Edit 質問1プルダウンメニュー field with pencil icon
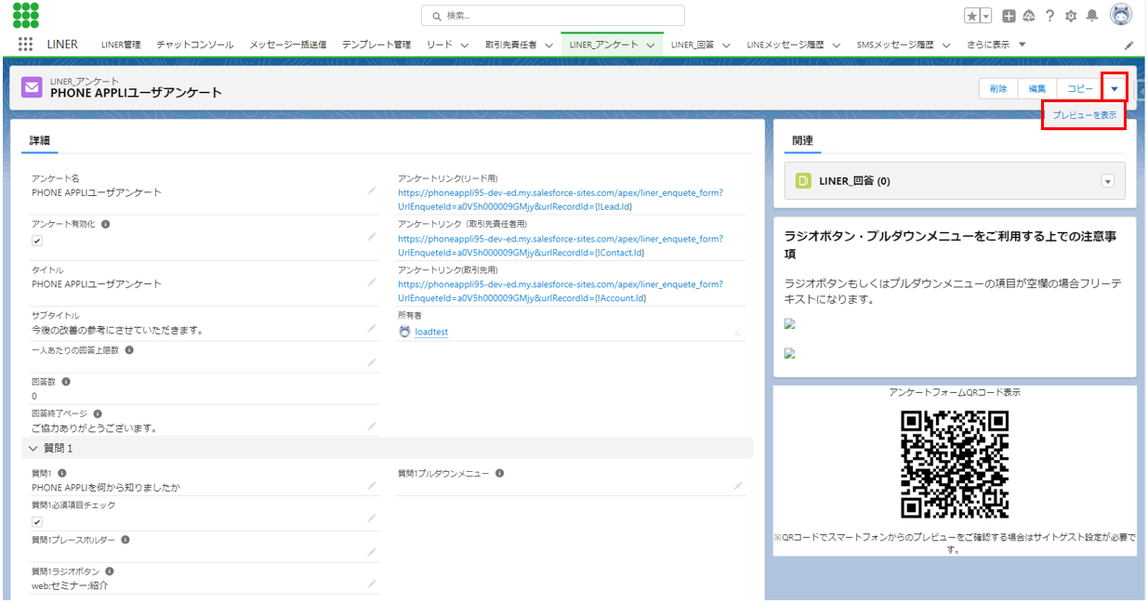 click(x=738, y=485)
